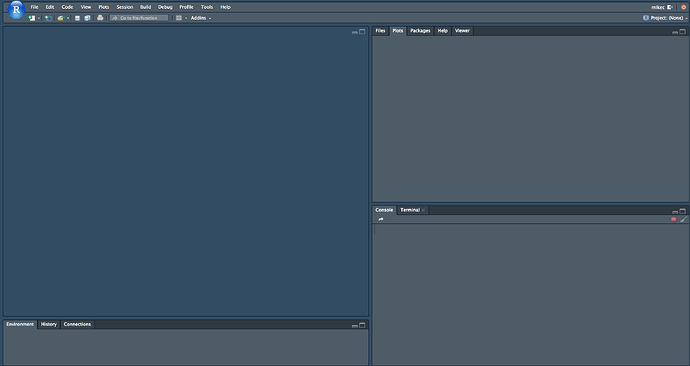
Task: Click the console working directory arrow icon
Action: (x=381, y=219)
